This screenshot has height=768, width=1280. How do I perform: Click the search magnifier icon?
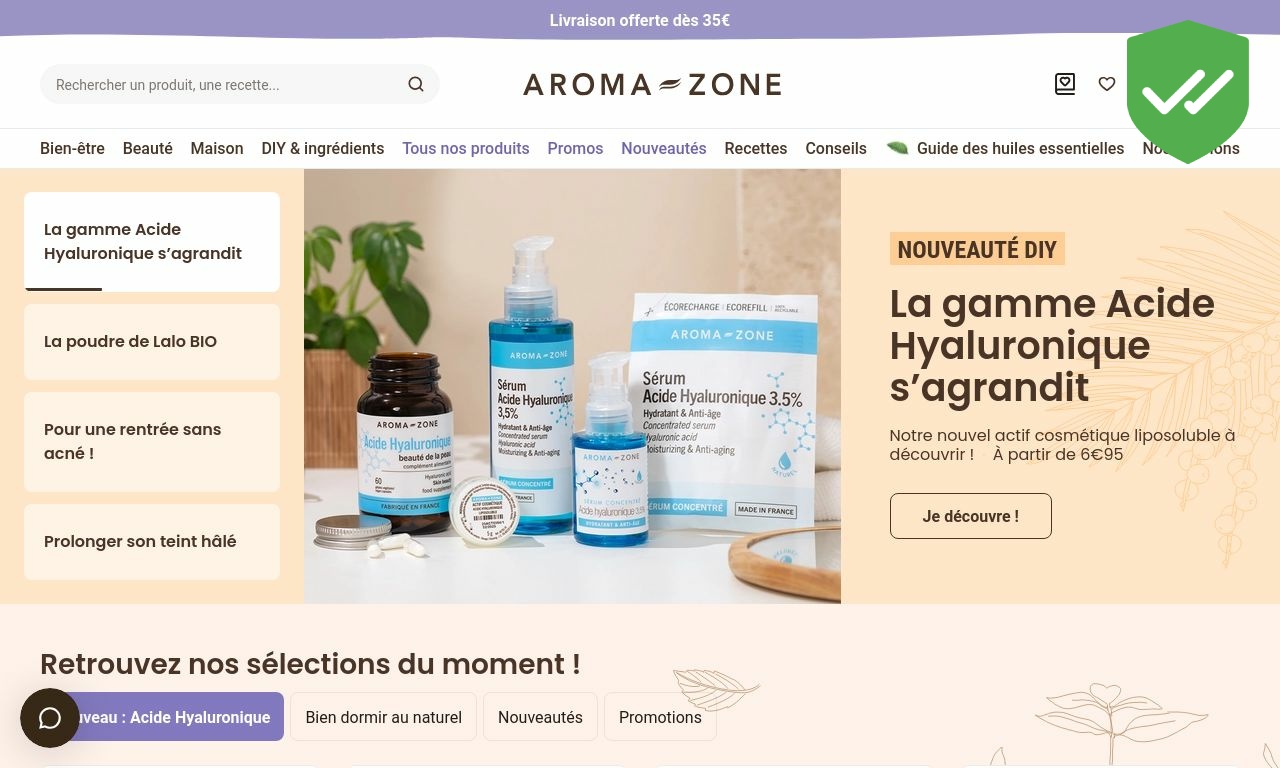[416, 85]
